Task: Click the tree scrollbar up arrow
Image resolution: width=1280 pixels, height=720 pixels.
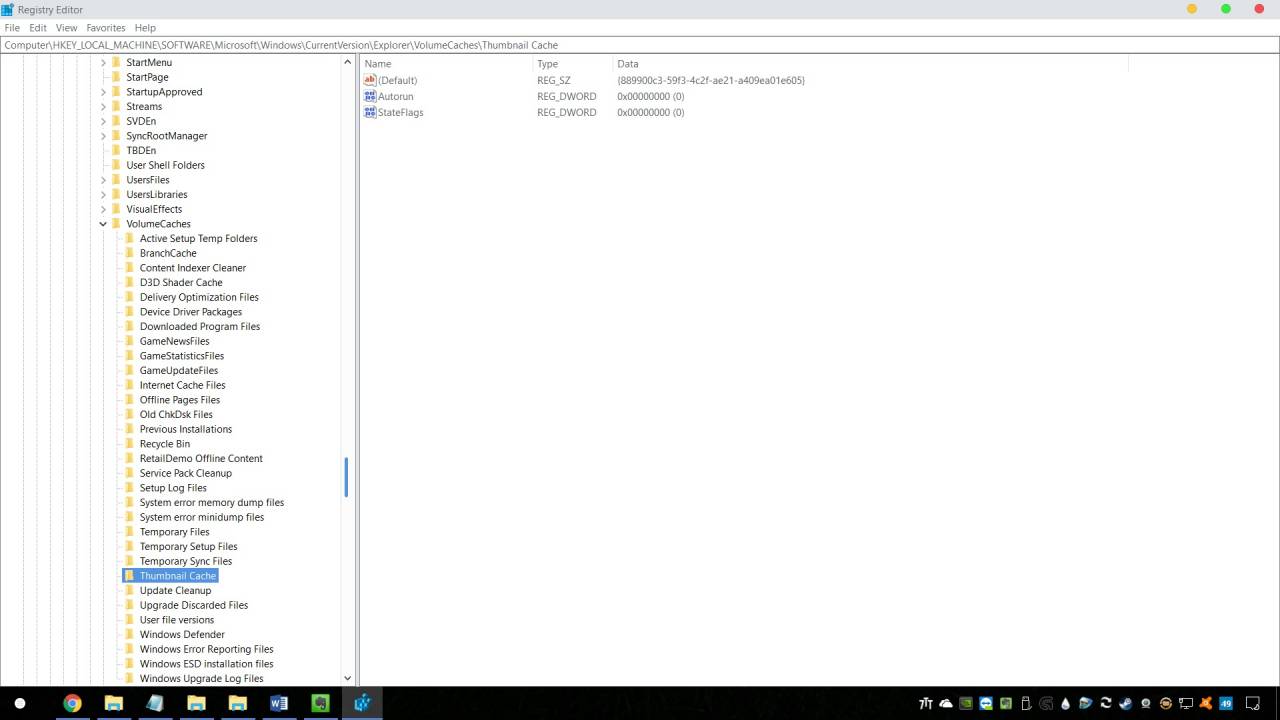Action: coord(347,62)
